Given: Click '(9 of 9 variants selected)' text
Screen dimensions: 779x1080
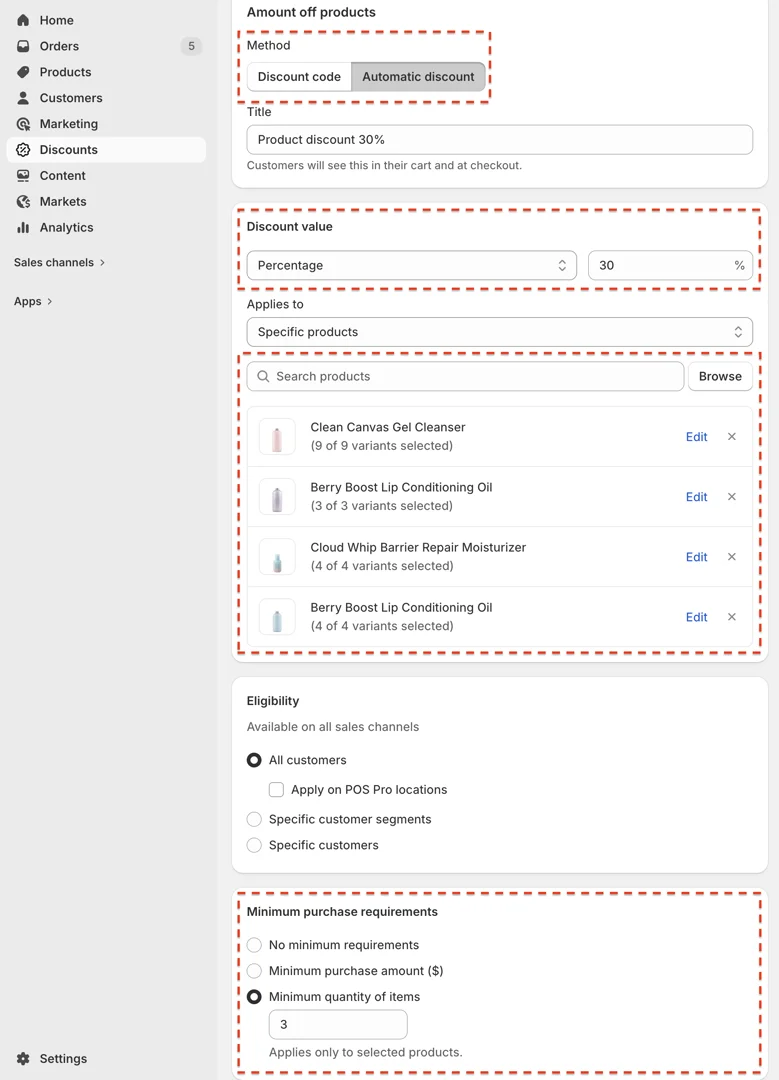Looking at the screenshot, I should point(382,446).
